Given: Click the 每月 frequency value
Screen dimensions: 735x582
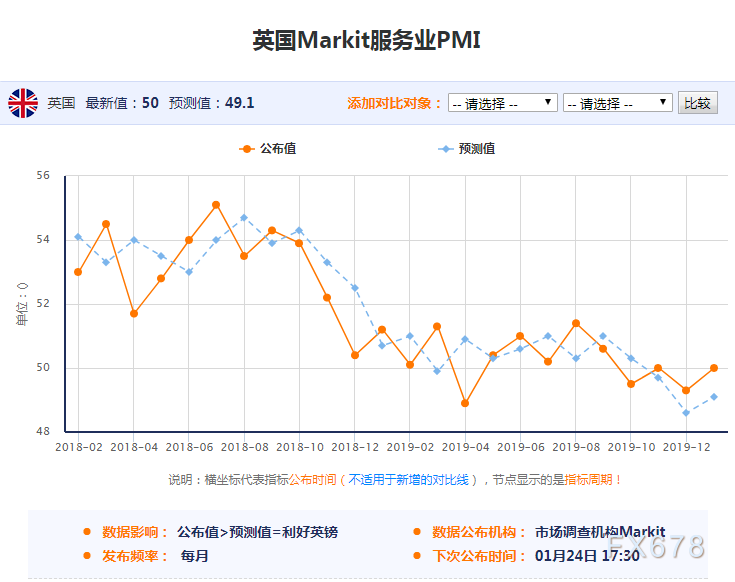Looking at the screenshot, I should [x=195, y=556].
